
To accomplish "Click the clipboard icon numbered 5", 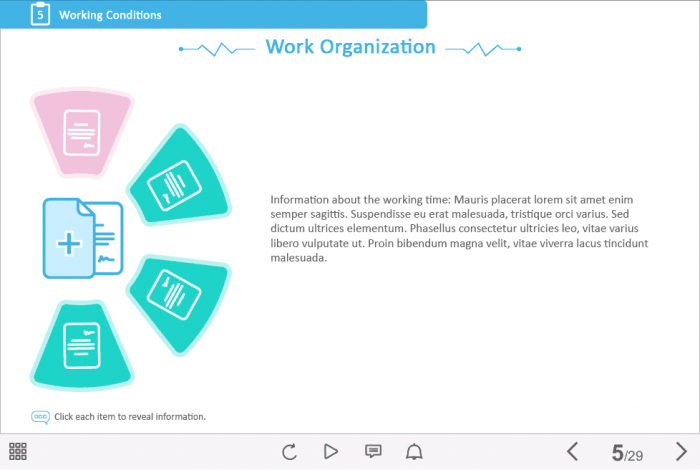I will pos(39,14).
